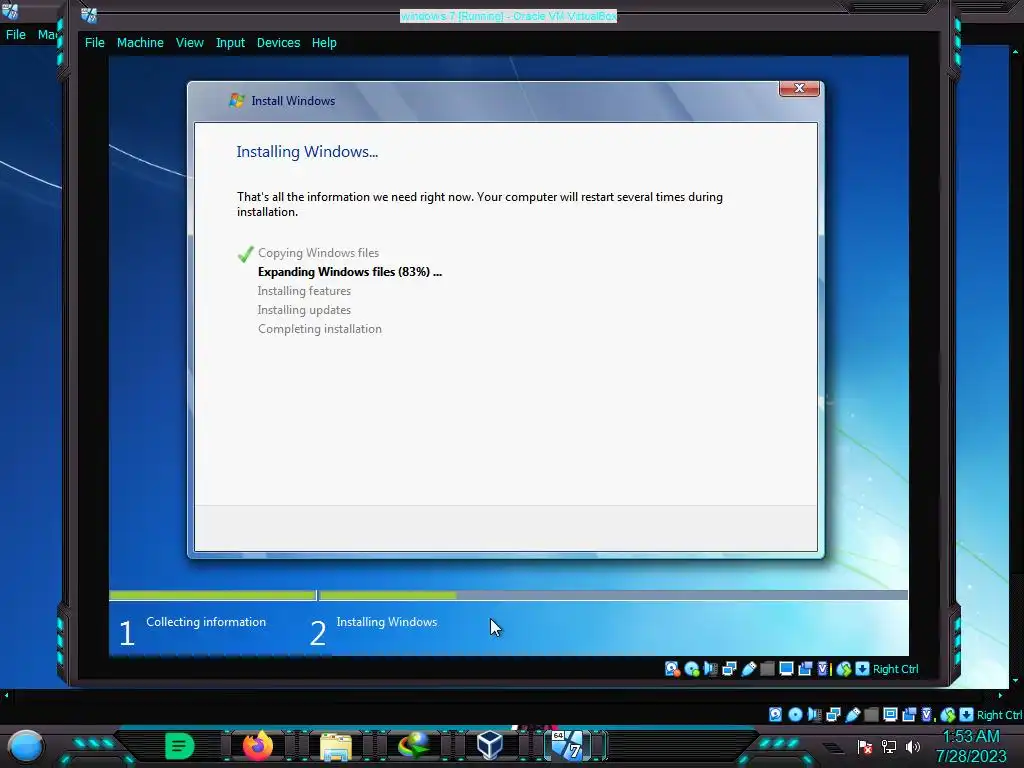
Task: Click the scroll-right arrow of the background window
Action: tap(1000, 696)
